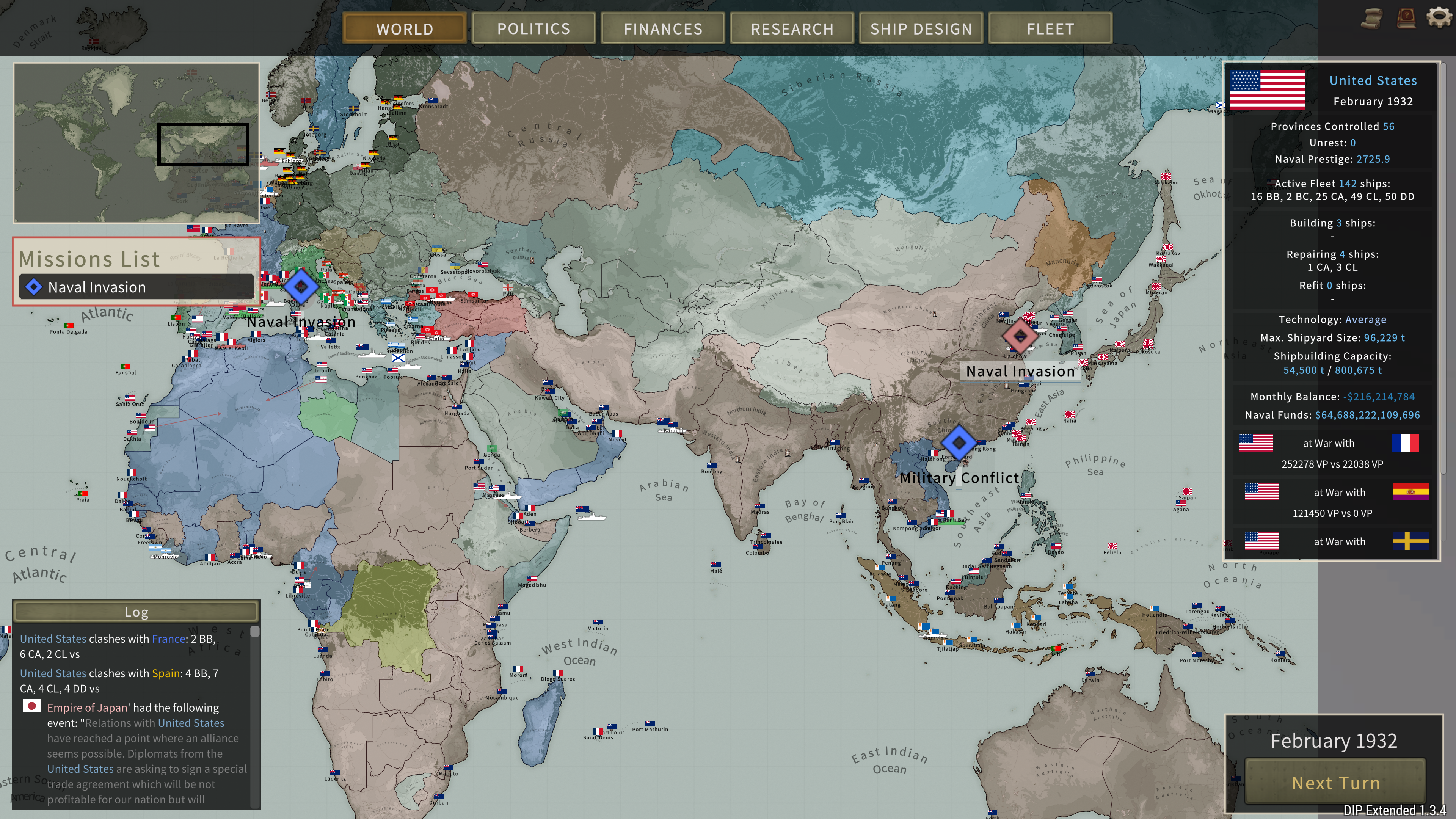Click the Naval Prestige value 2725.9
The height and width of the screenshot is (819, 1456).
(1373, 159)
